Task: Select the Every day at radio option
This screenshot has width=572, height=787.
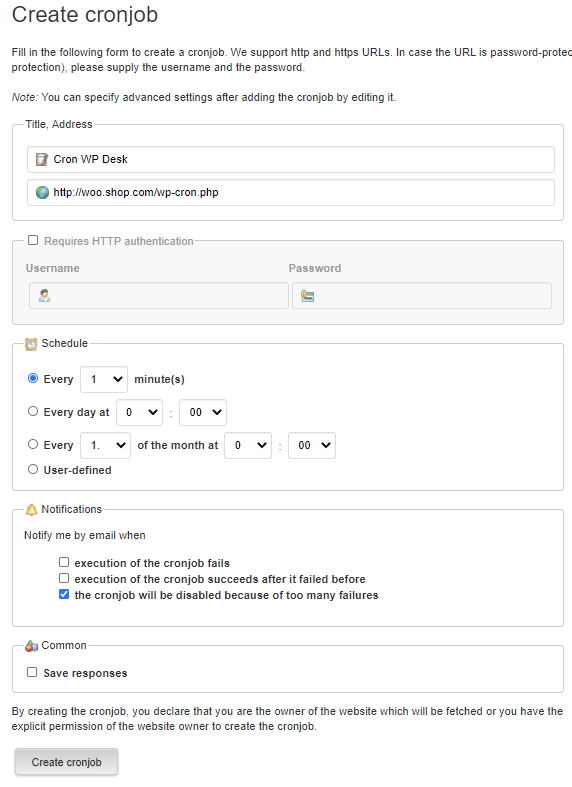Action: [x=33, y=412]
